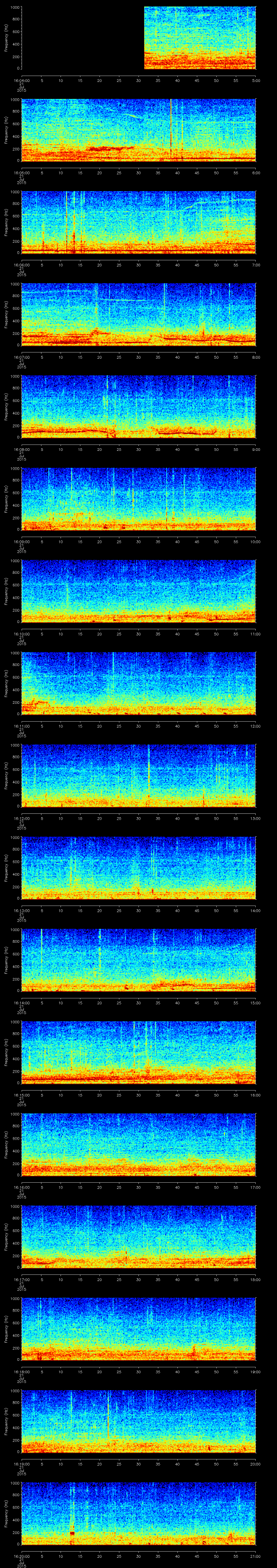The image size is (277, 1568).
Task: Click the 16:08:00 start time label
Action: 22,449
